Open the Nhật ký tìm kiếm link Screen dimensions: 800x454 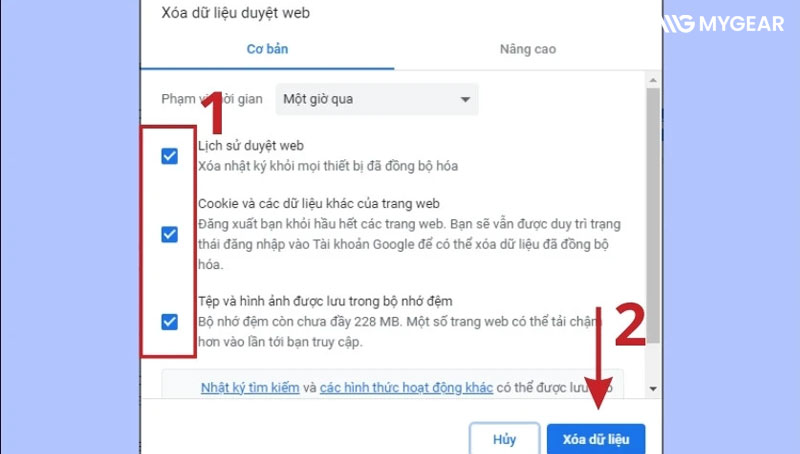click(x=250, y=388)
